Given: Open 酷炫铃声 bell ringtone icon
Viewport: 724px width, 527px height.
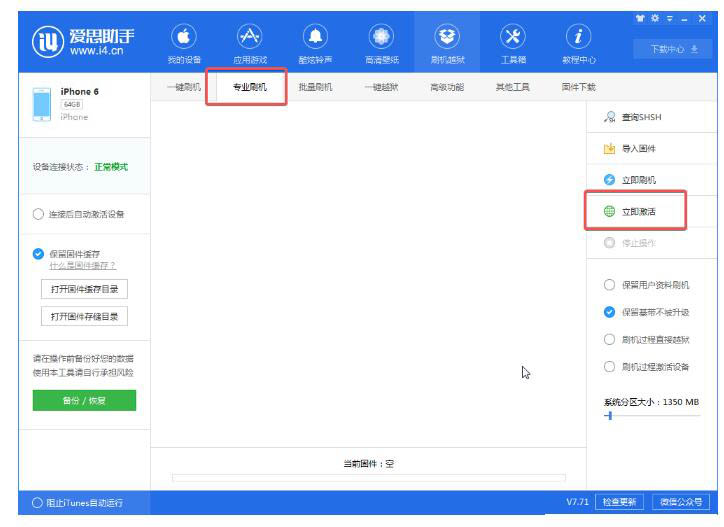Looking at the screenshot, I should (x=315, y=36).
